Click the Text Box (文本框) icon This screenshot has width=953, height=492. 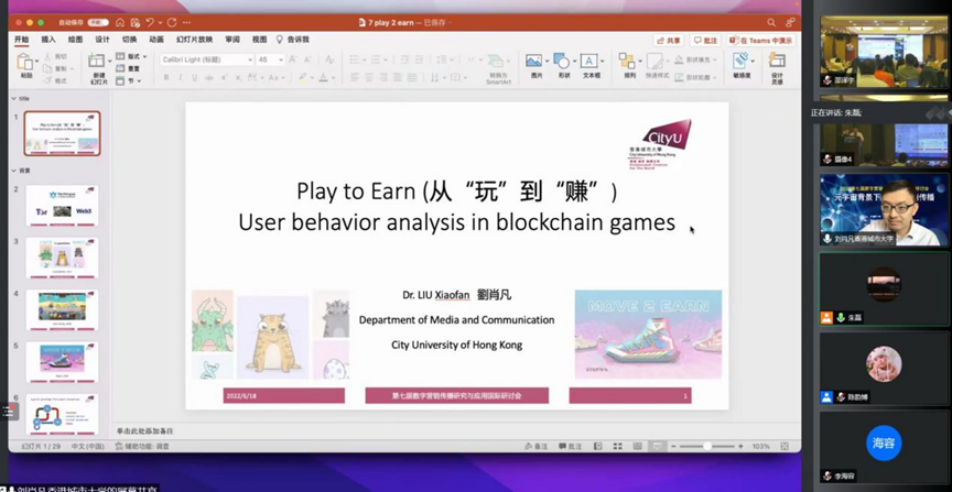point(591,64)
